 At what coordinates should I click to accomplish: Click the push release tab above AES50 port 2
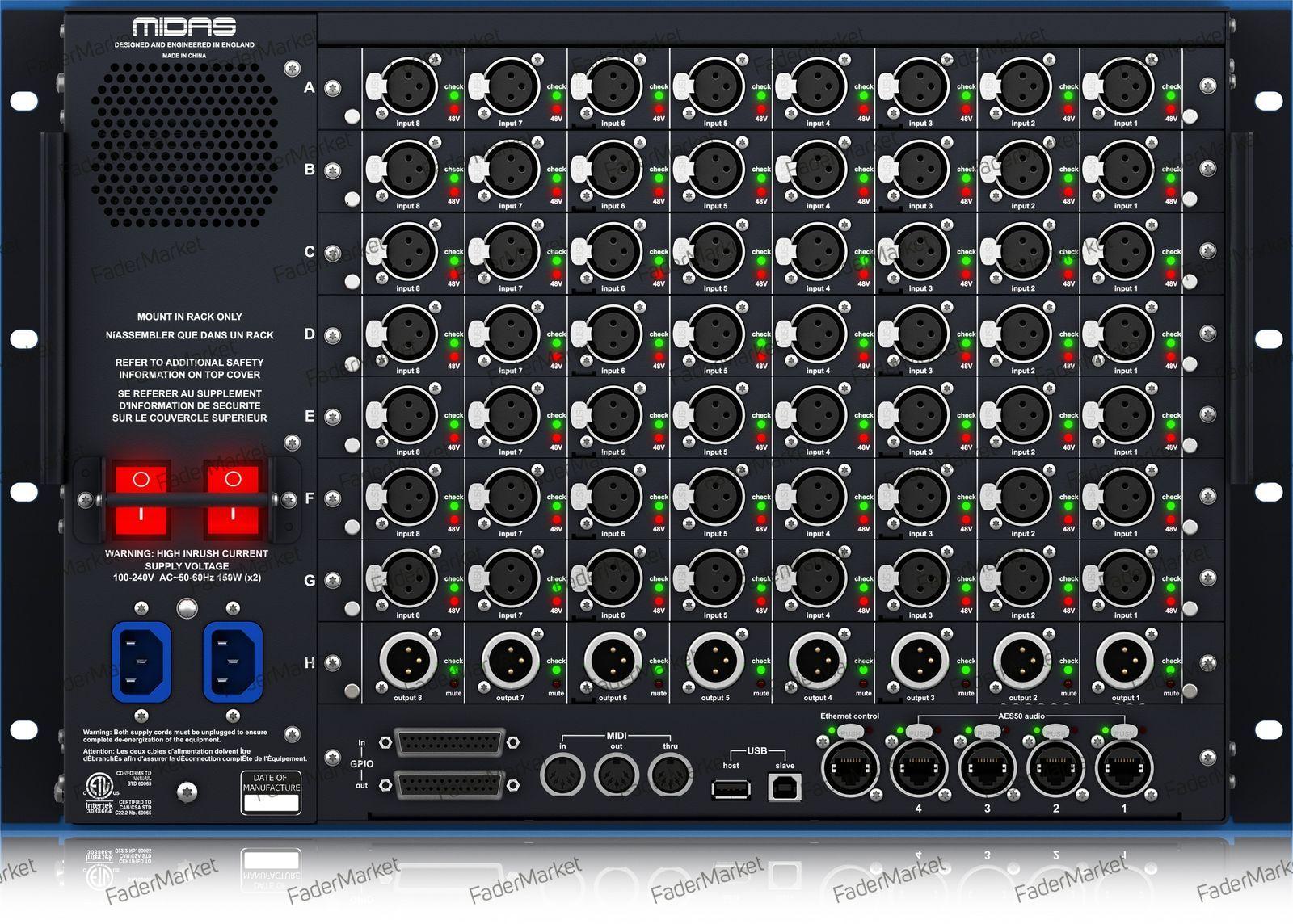[x=1055, y=732]
